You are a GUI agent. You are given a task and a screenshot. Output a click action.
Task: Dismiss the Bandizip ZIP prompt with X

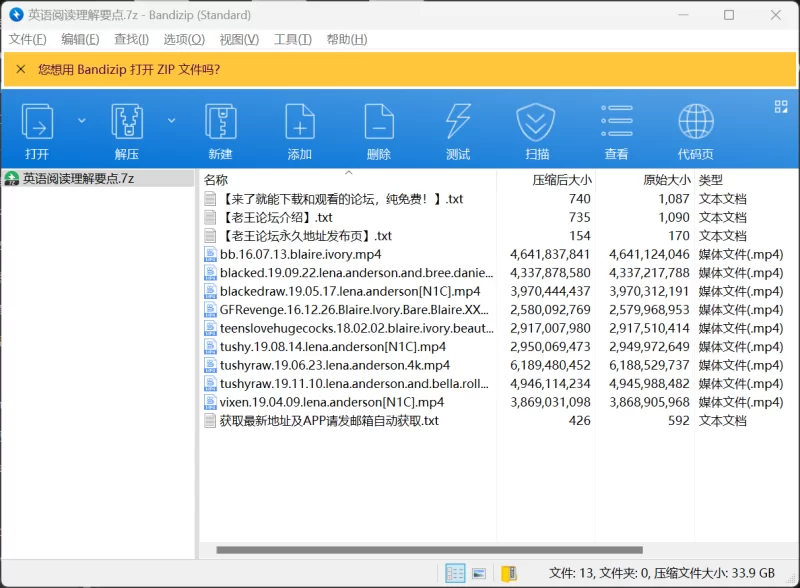[20, 69]
